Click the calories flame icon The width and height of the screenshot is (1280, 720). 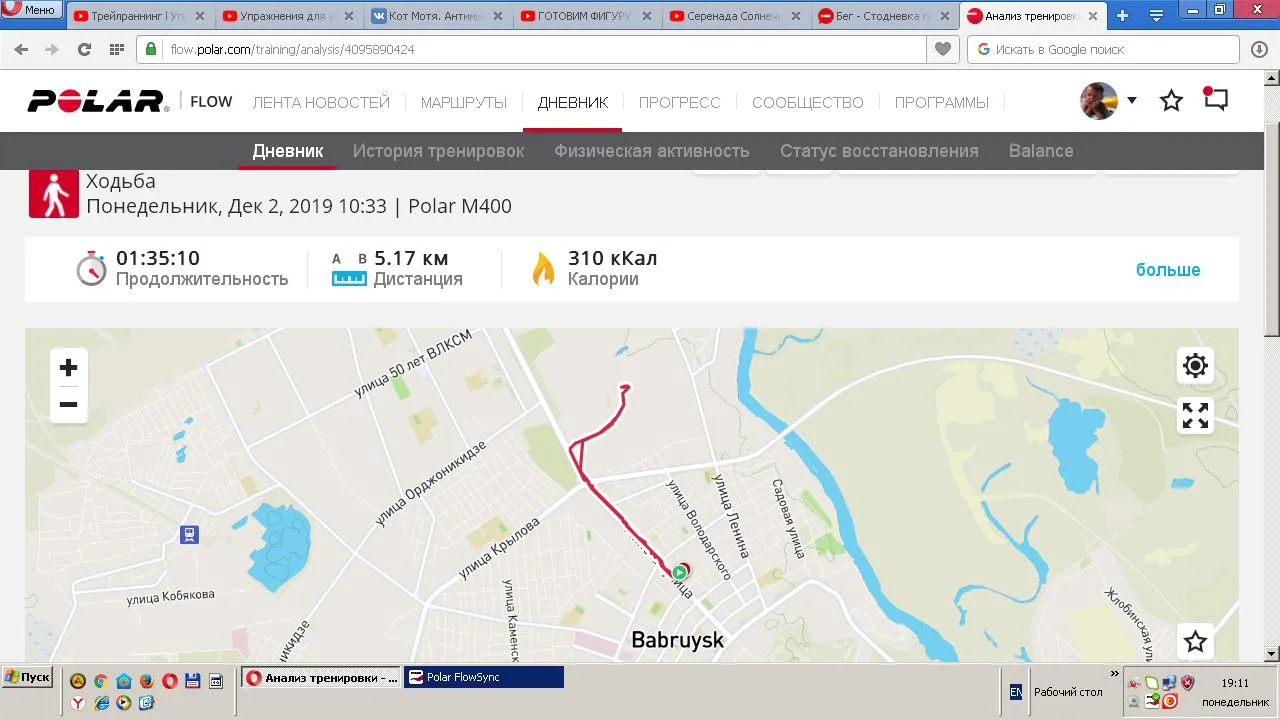543,268
